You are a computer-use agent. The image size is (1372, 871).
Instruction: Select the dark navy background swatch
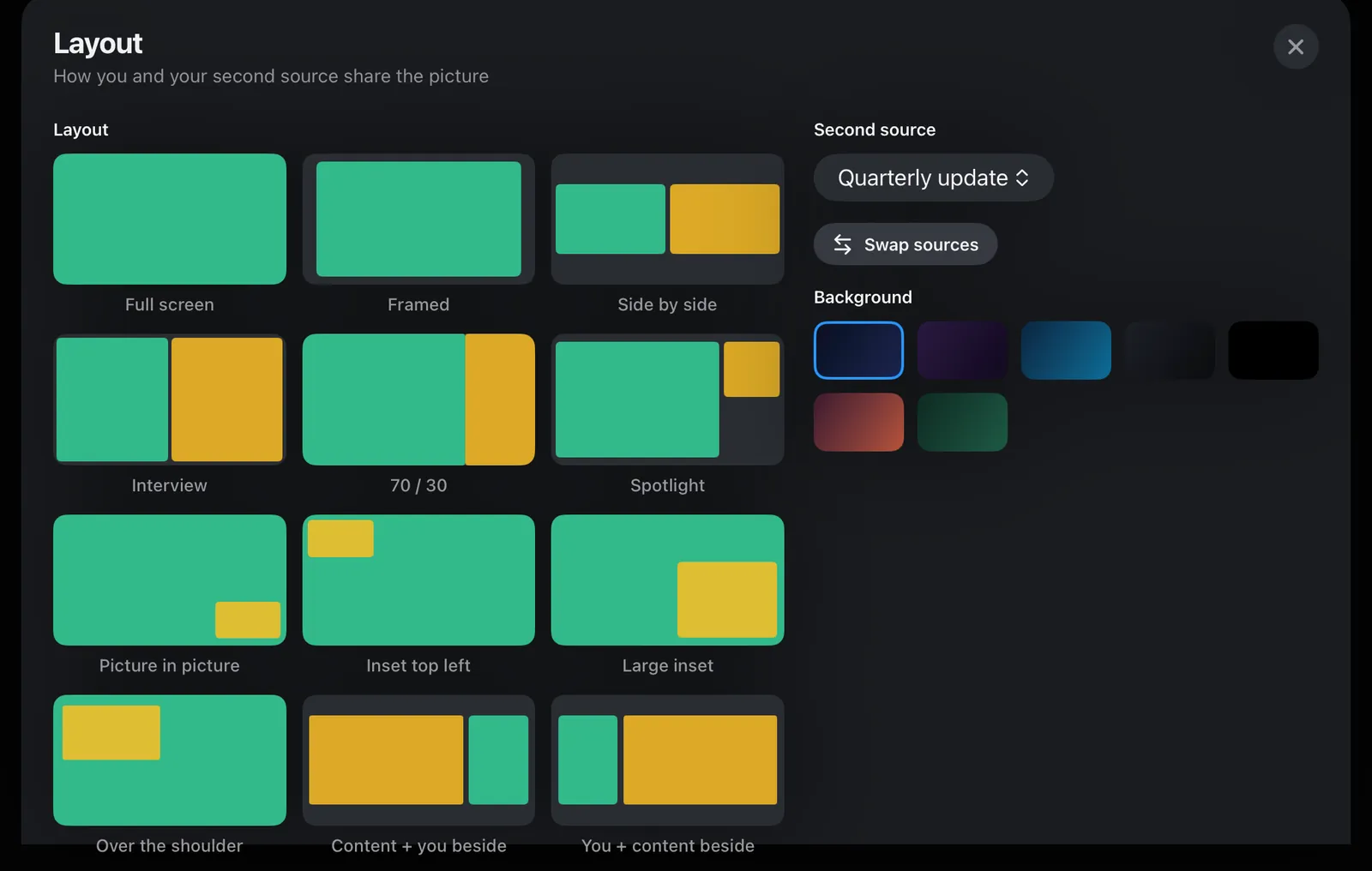858,350
